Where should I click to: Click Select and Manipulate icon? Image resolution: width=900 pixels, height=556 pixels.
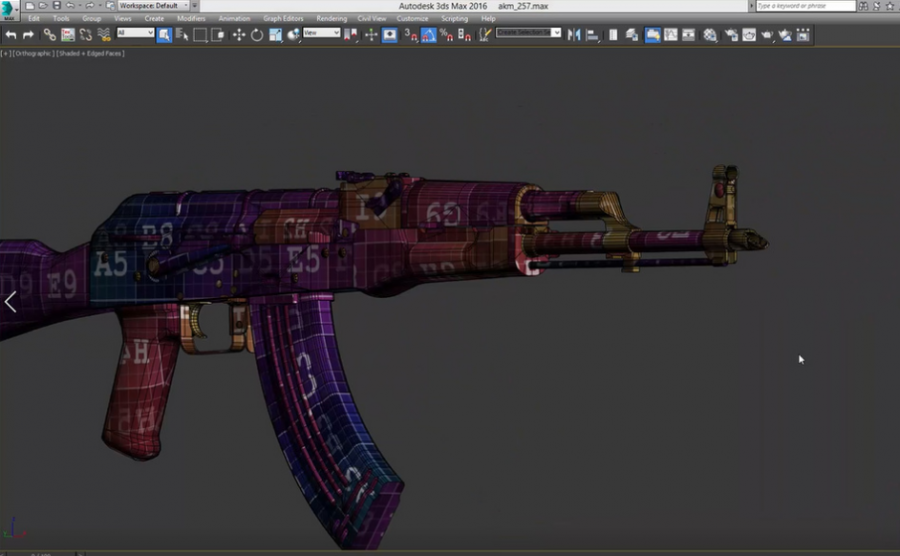(371, 35)
